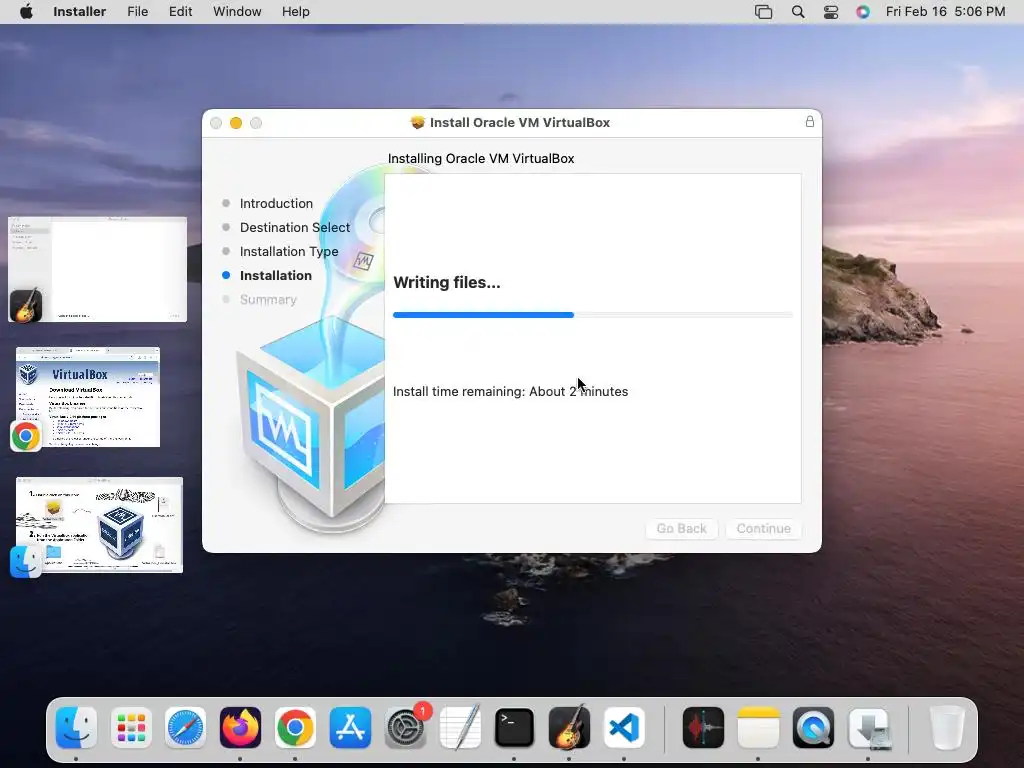Open GarageBand from the Dock
The image size is (1024, 768).
click(x=569, y=727)
